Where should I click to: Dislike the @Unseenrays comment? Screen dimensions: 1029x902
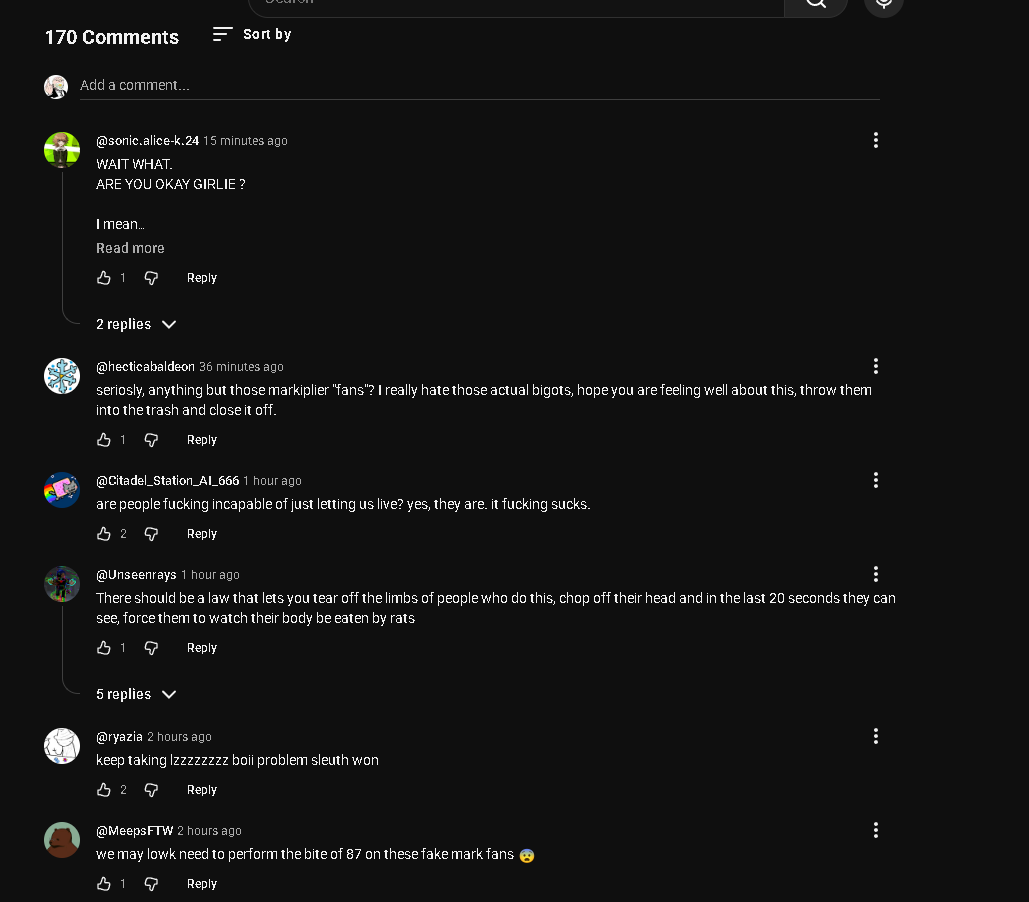tap(151, 648)
